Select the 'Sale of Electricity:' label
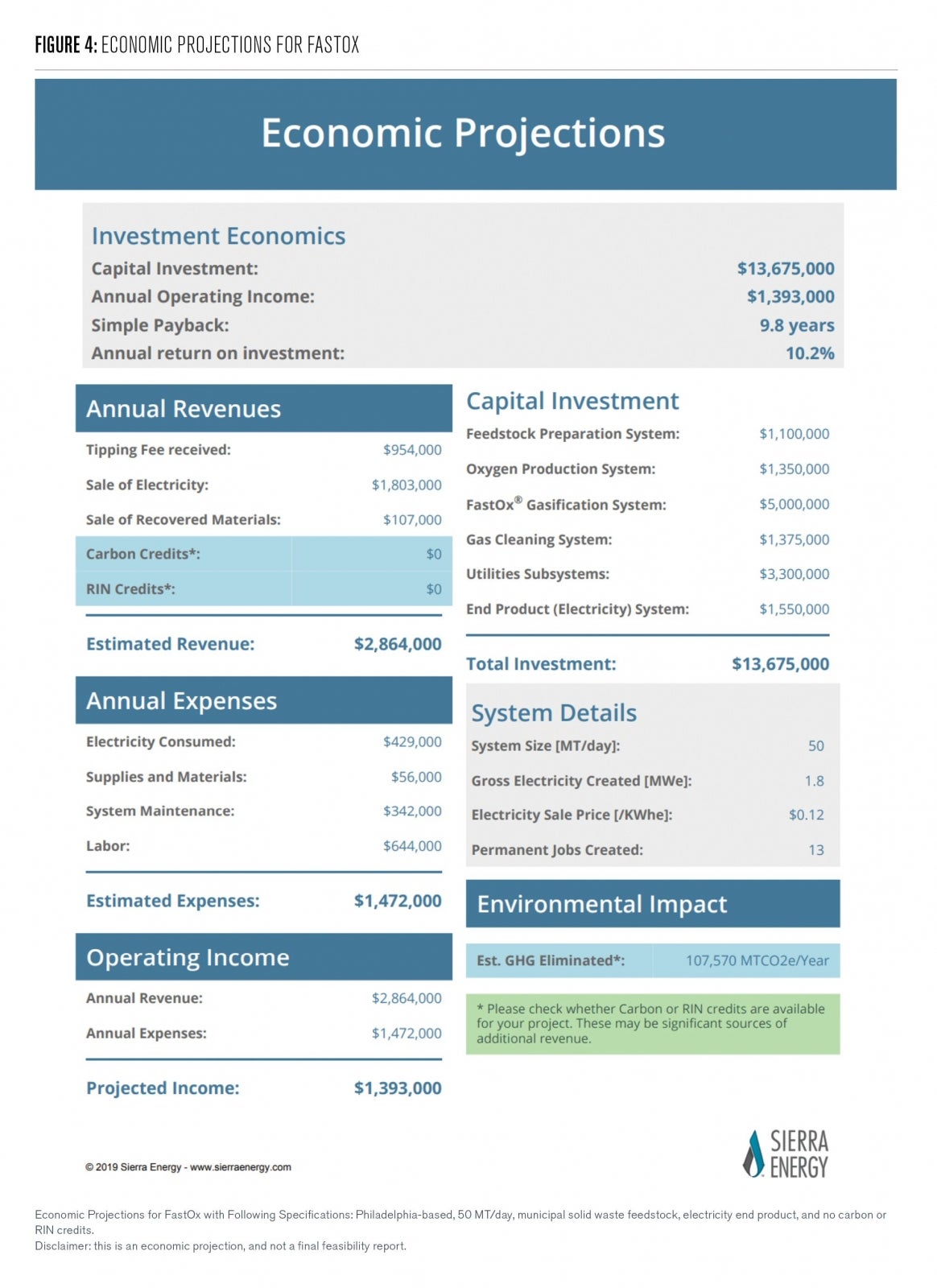The image size is (937, 1288). click(x=147, y=485)
